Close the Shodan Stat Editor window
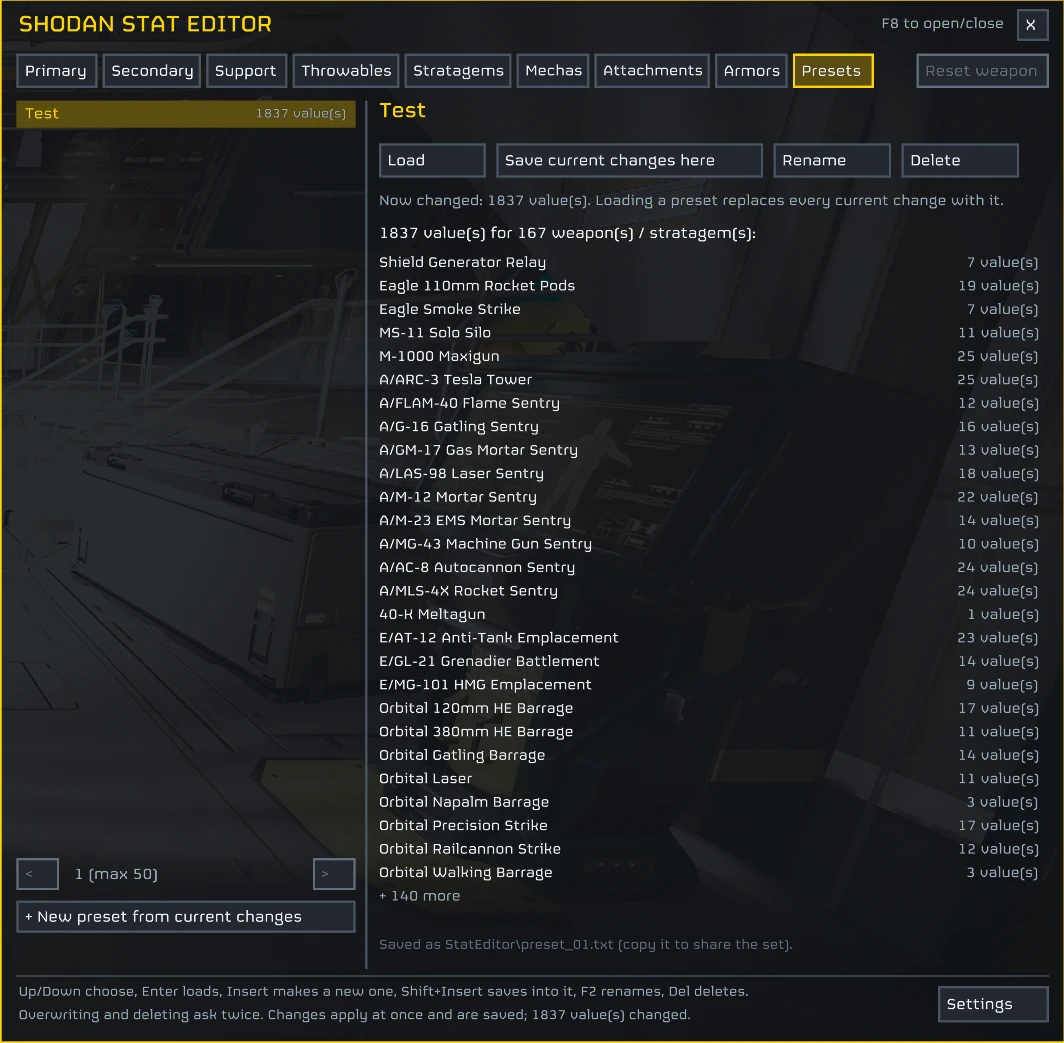1064x1043 pixels. [1031, 25]
